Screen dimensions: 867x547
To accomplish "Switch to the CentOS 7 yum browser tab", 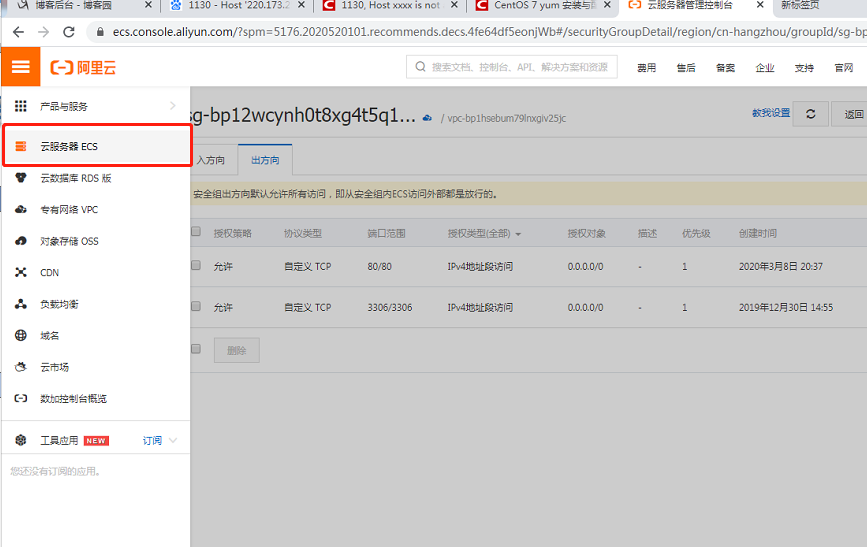I will (x=544, y=5).
